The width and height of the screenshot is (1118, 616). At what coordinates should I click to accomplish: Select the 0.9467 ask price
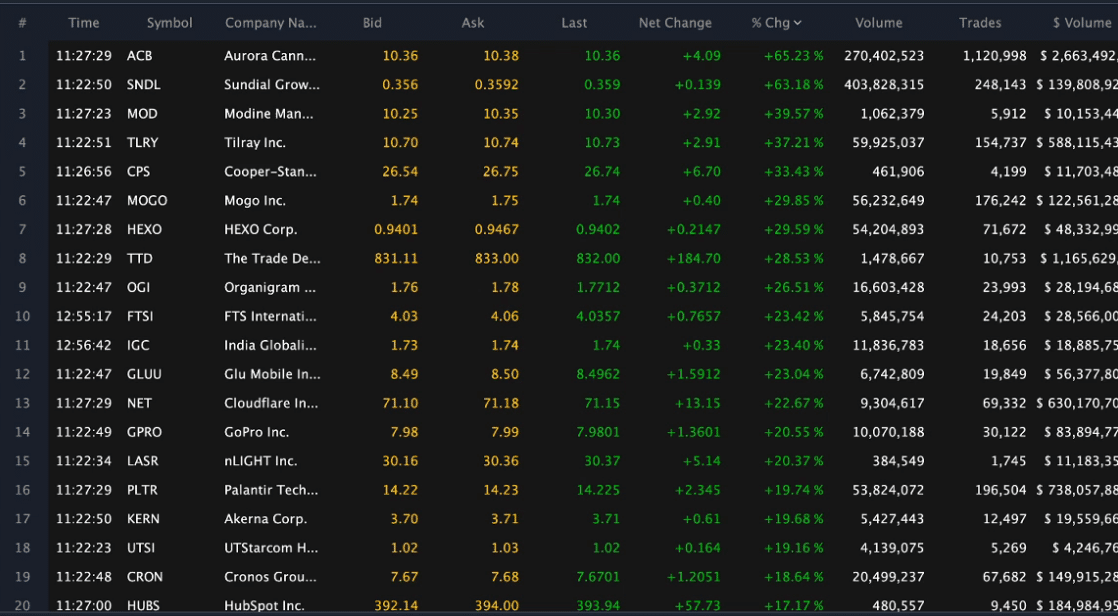(497, 230)
